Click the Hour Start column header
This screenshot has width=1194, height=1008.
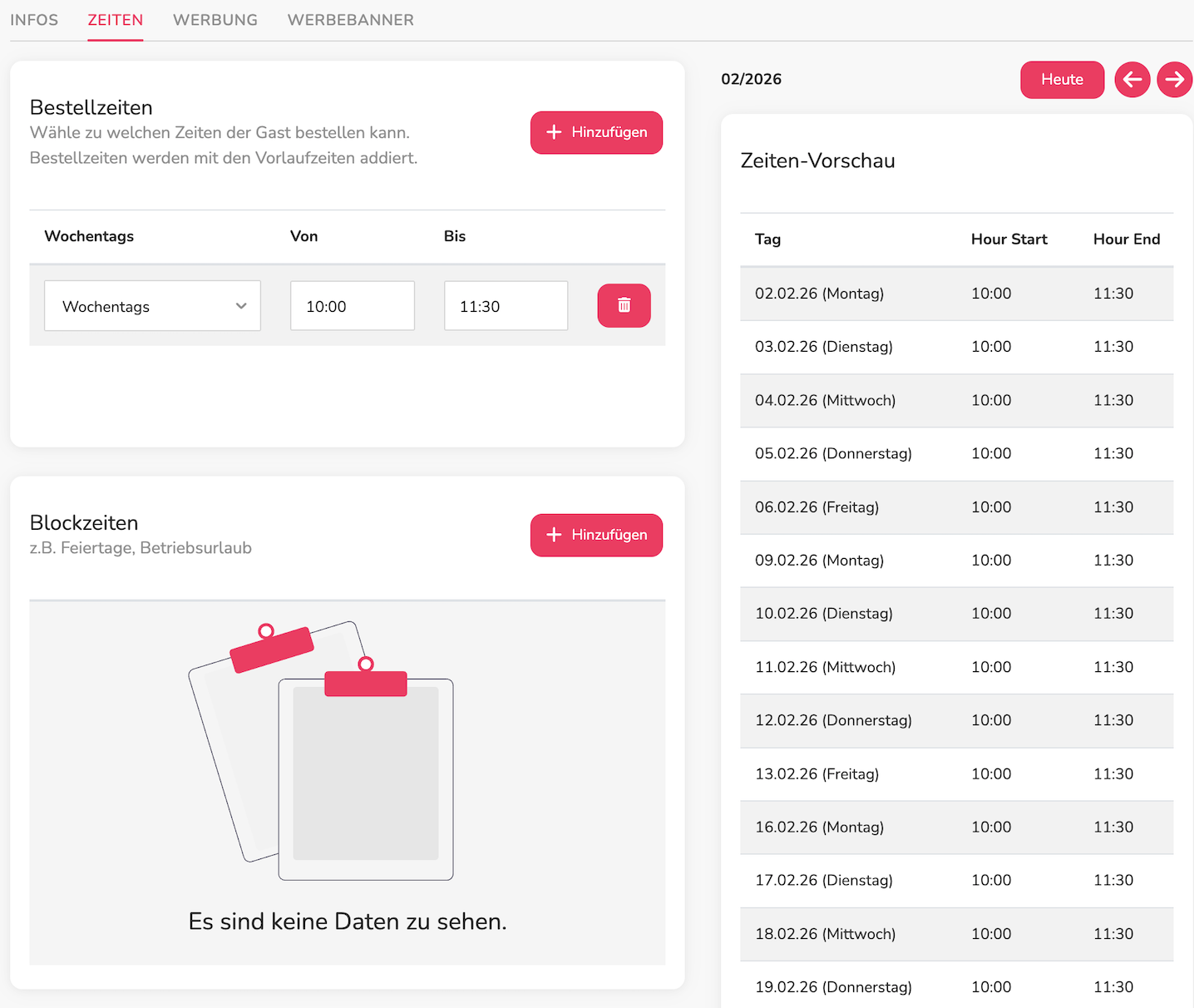(1009, 240)
